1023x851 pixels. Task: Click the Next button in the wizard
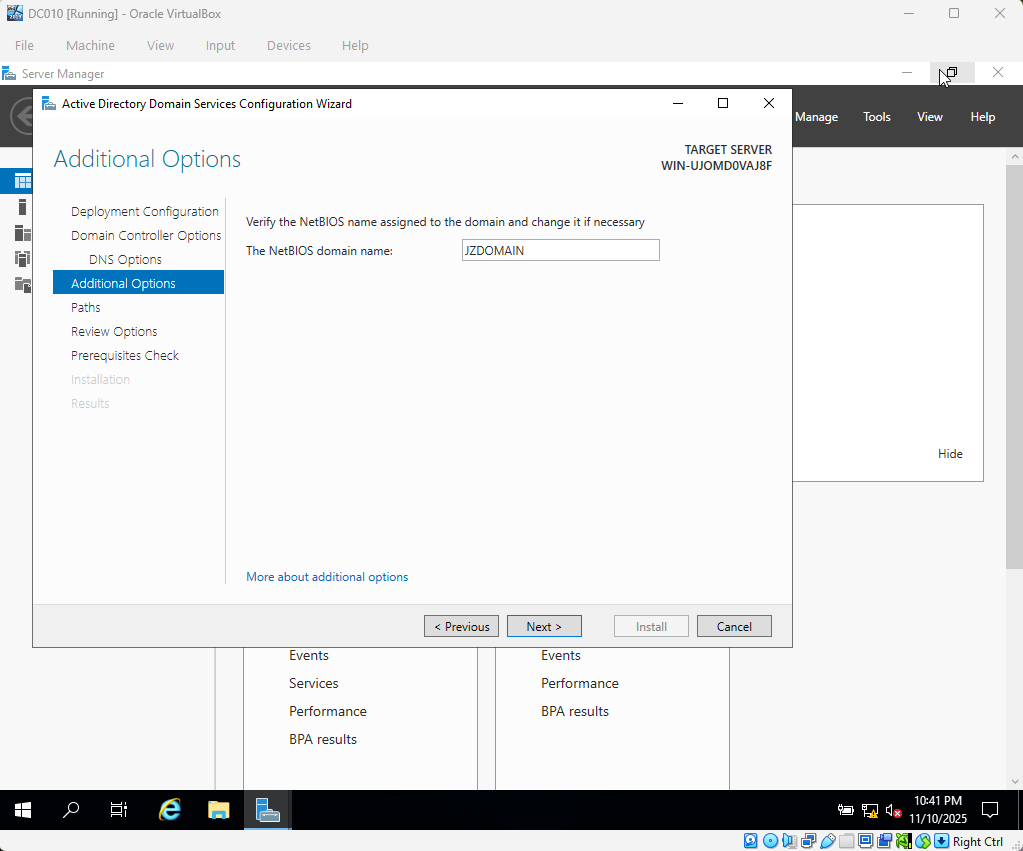coord(544,626)
